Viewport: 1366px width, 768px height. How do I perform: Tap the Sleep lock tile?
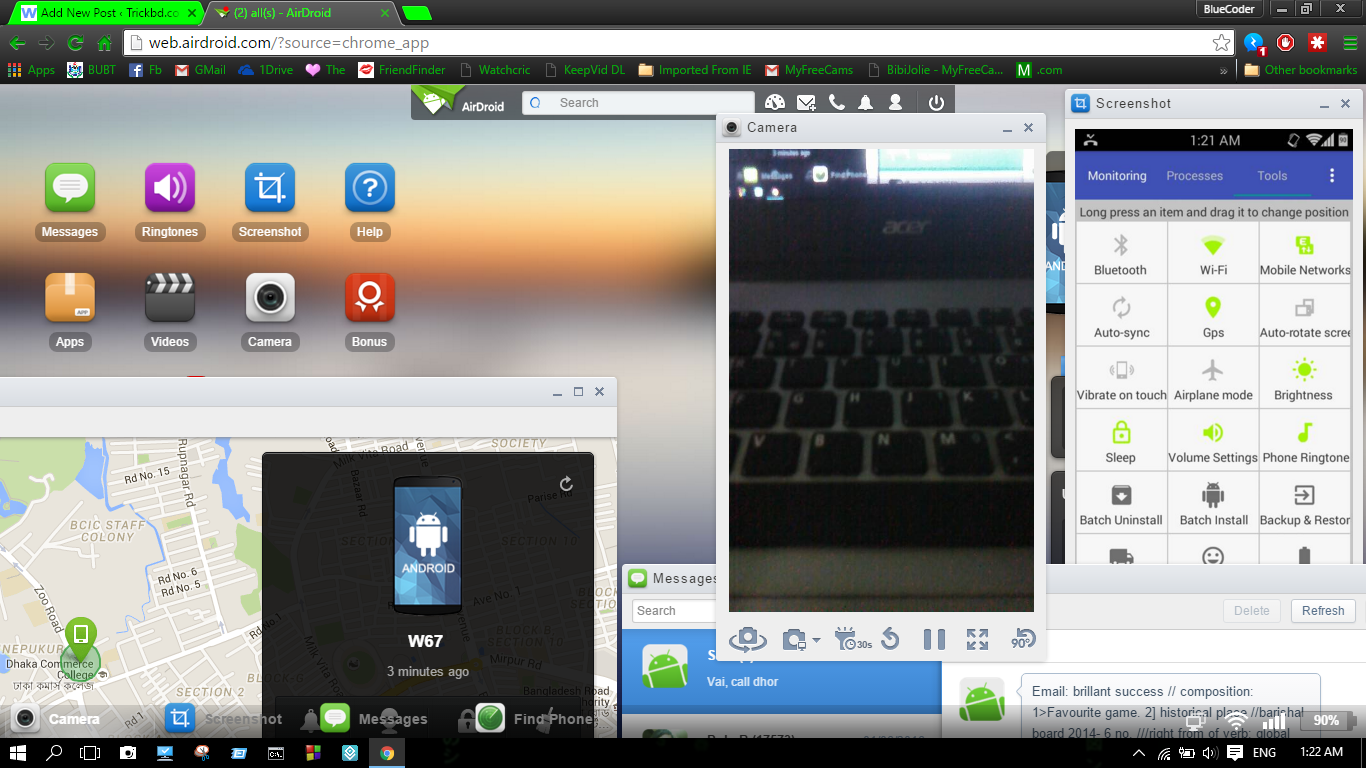pyautogui.click(x=1121, y=441)
